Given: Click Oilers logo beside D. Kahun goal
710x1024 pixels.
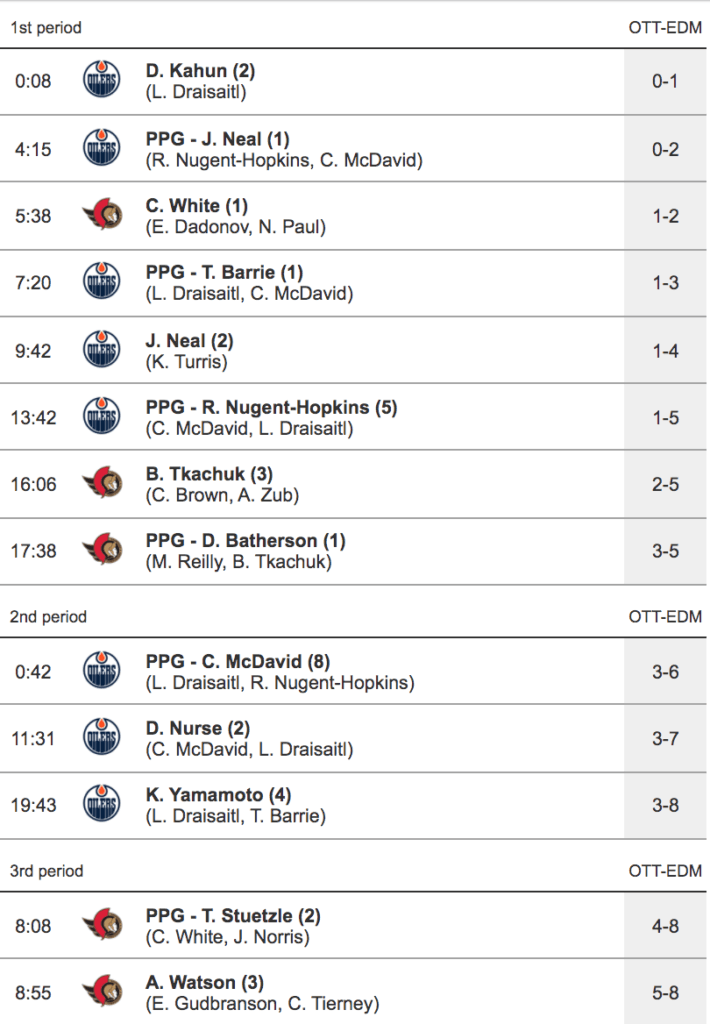Looking at the screenshot, I should point(102,81).
